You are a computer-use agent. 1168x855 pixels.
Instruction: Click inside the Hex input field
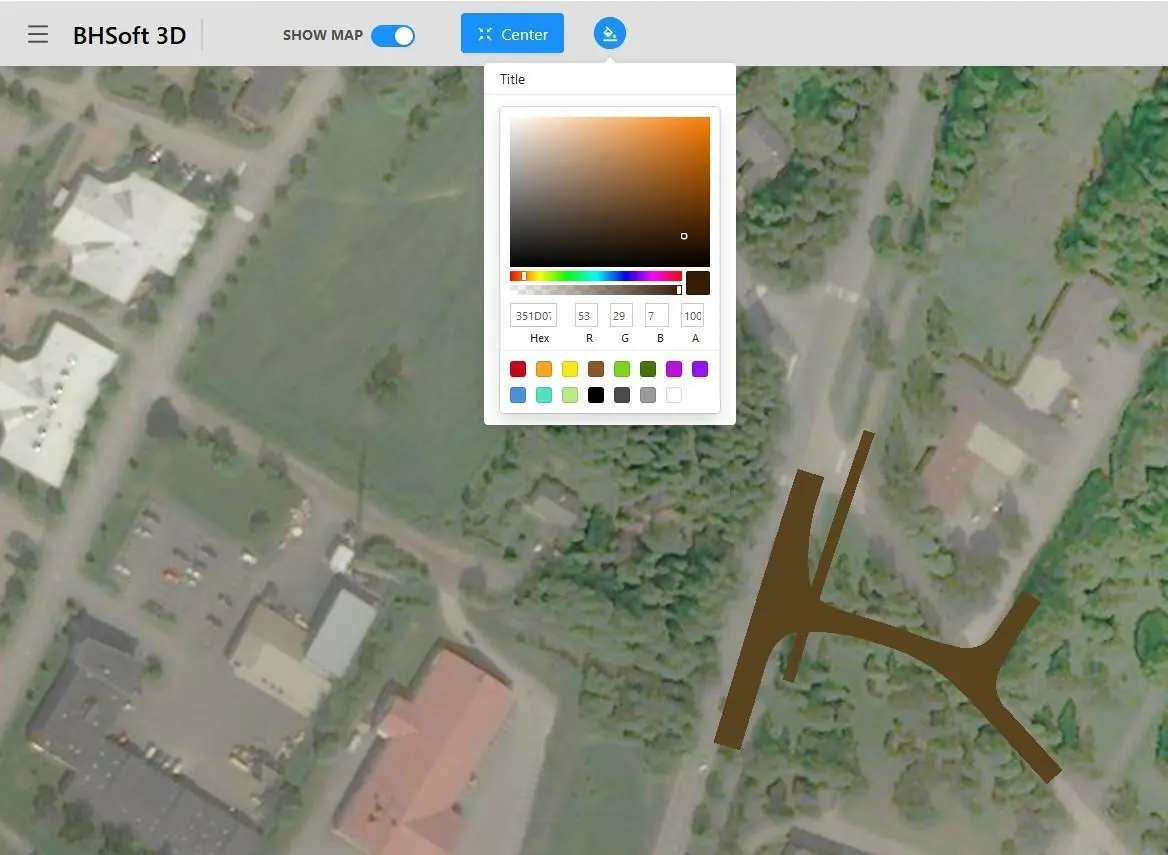(x=533, y=315)
